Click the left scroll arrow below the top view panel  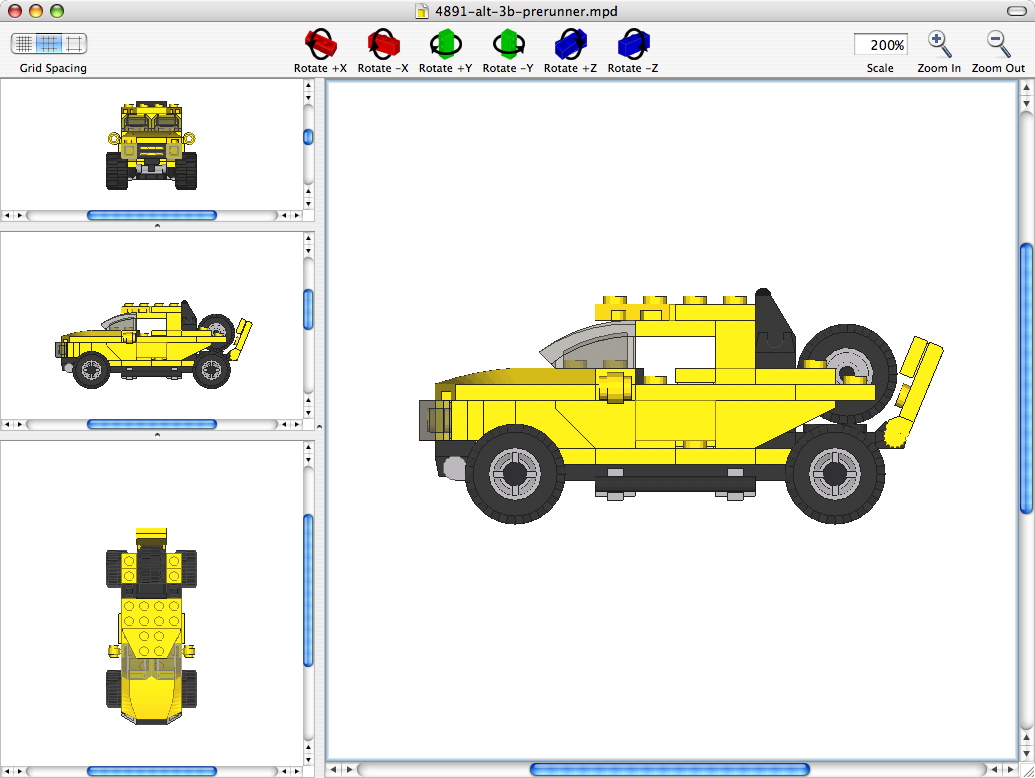coord(7,771)
